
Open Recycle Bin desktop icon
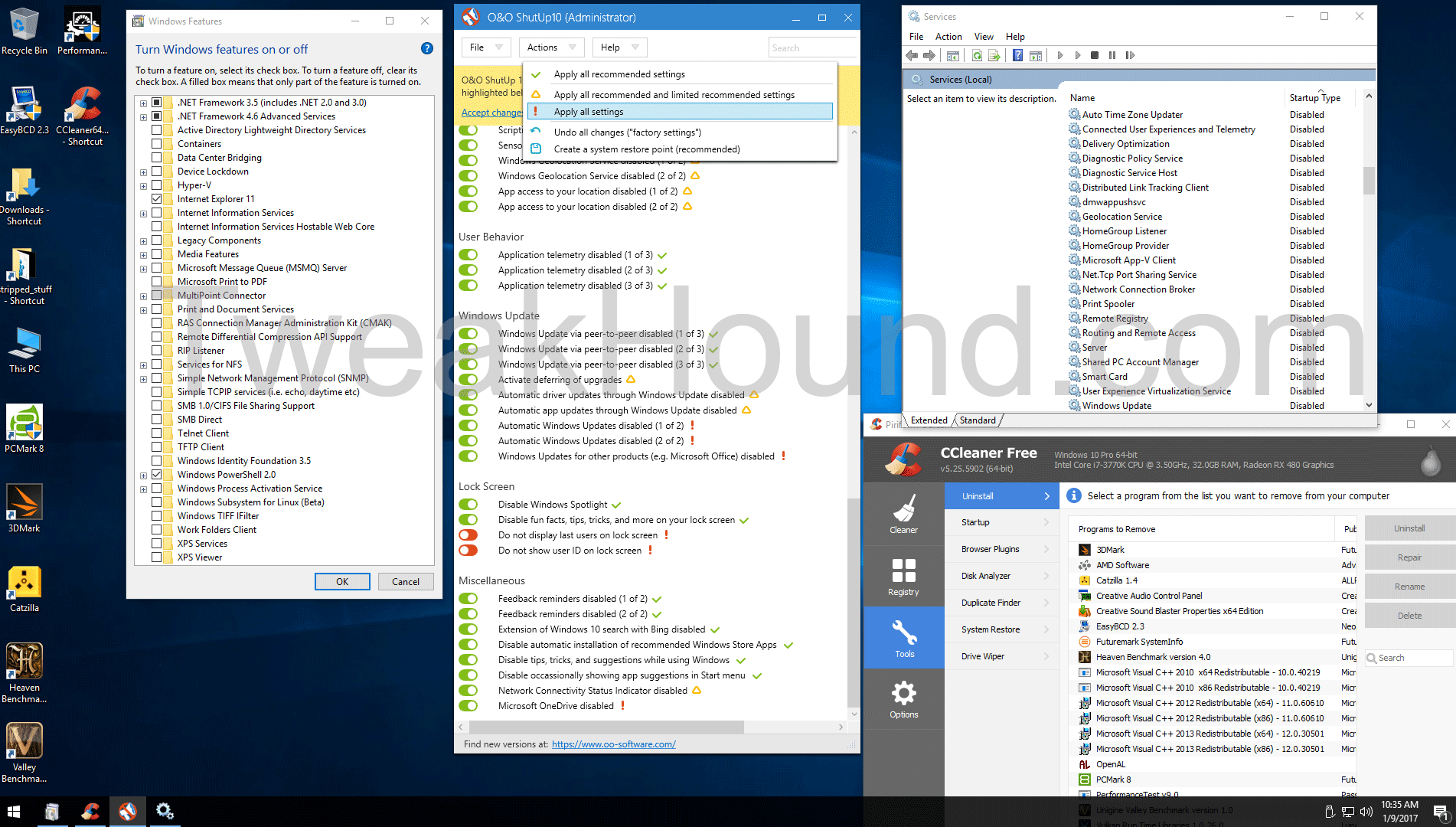[24, 31]
